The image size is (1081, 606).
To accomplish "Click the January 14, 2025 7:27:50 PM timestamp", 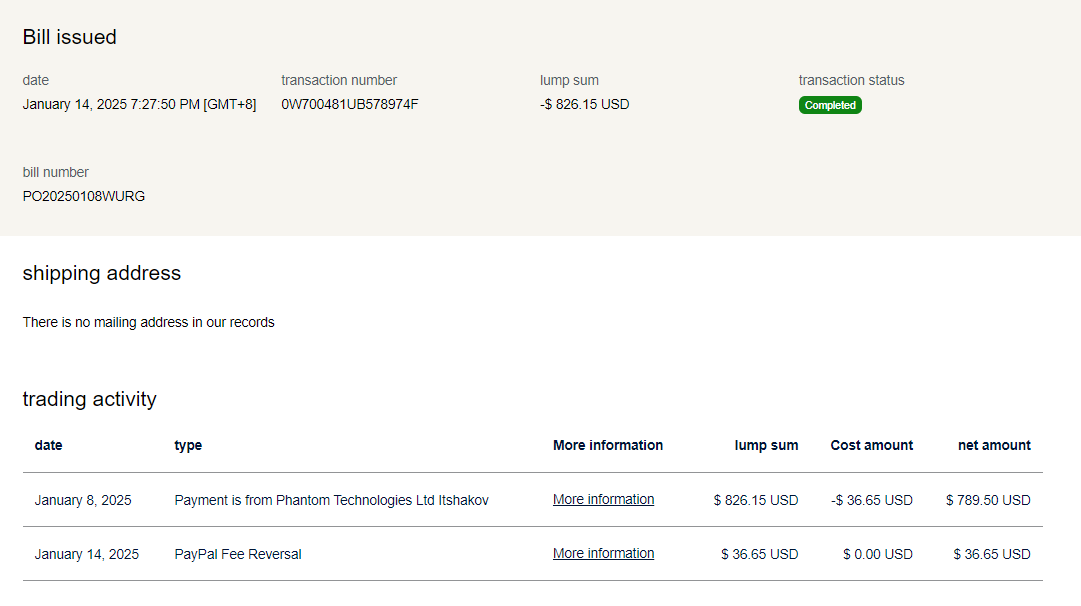I will 139,104.
